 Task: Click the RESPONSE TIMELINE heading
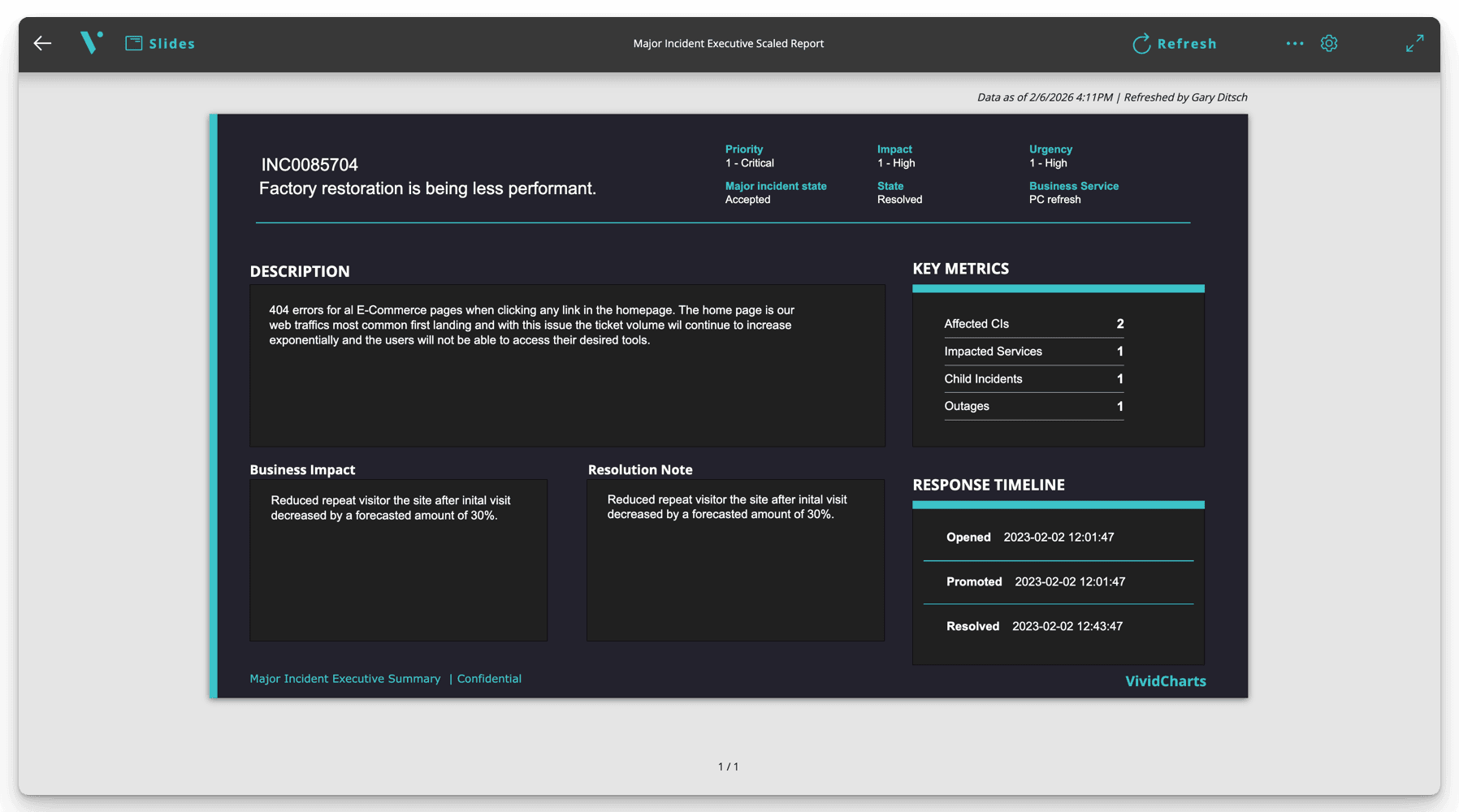pos(989,485)
